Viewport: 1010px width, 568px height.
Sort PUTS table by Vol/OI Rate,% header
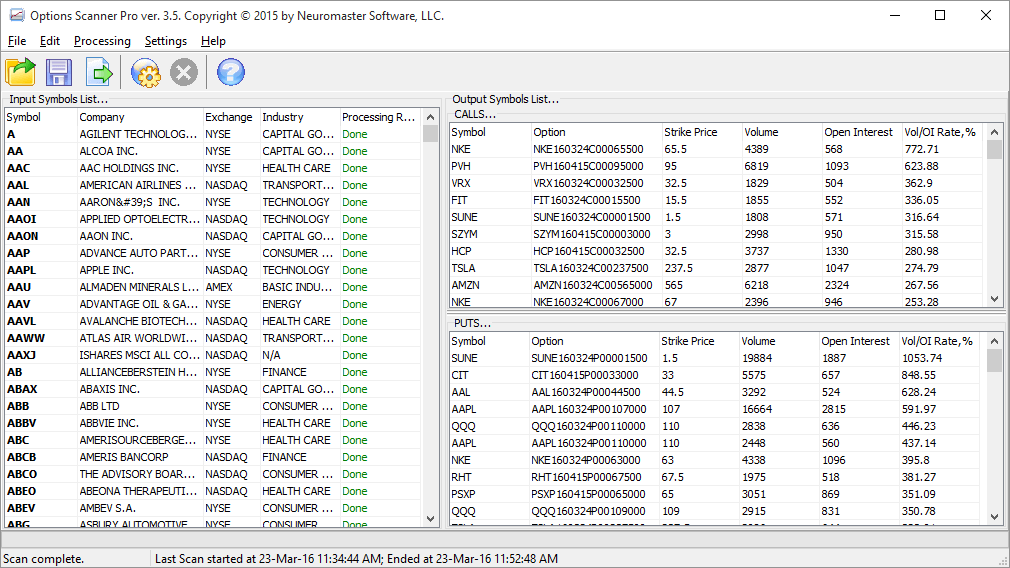pos(939,341)
